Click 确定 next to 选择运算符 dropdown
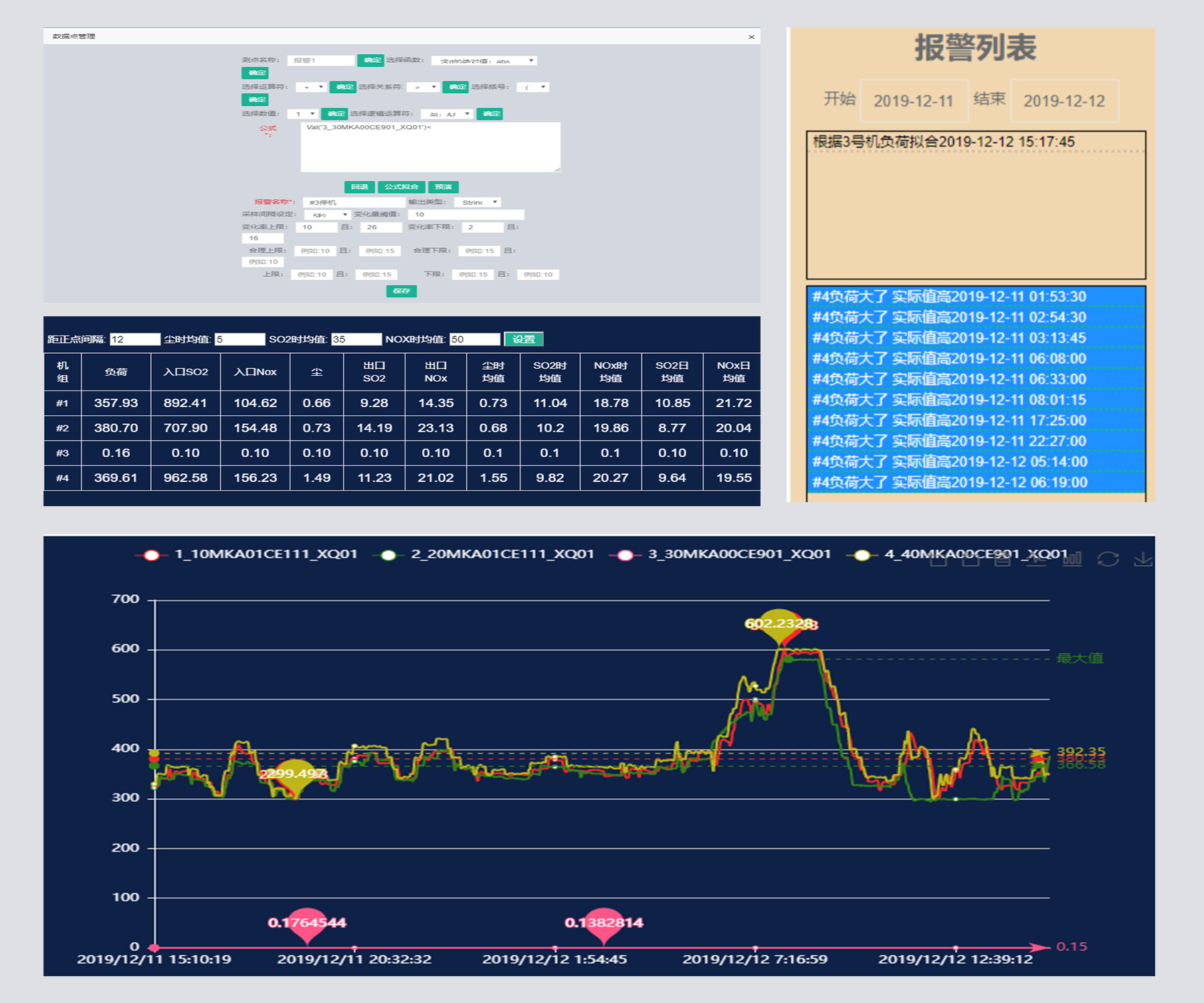The height and width of the screenshot is (1003, 1204). coord(343,87)
